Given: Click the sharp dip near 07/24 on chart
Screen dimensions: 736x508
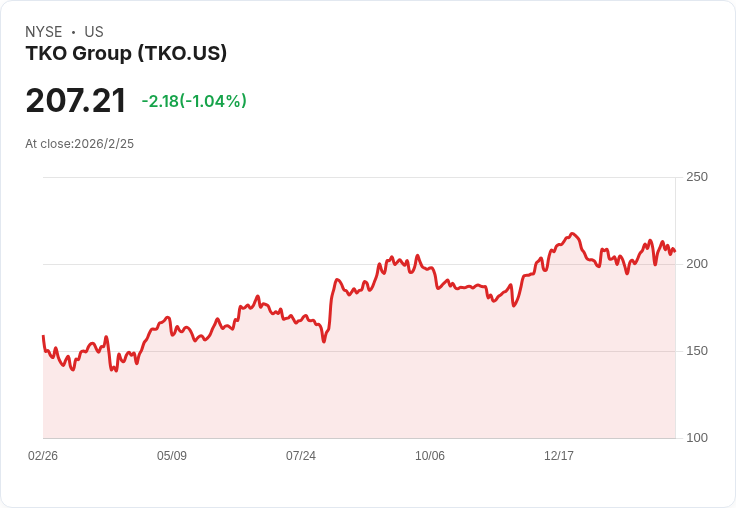Looking at the screenshot, I should (324, 341).
